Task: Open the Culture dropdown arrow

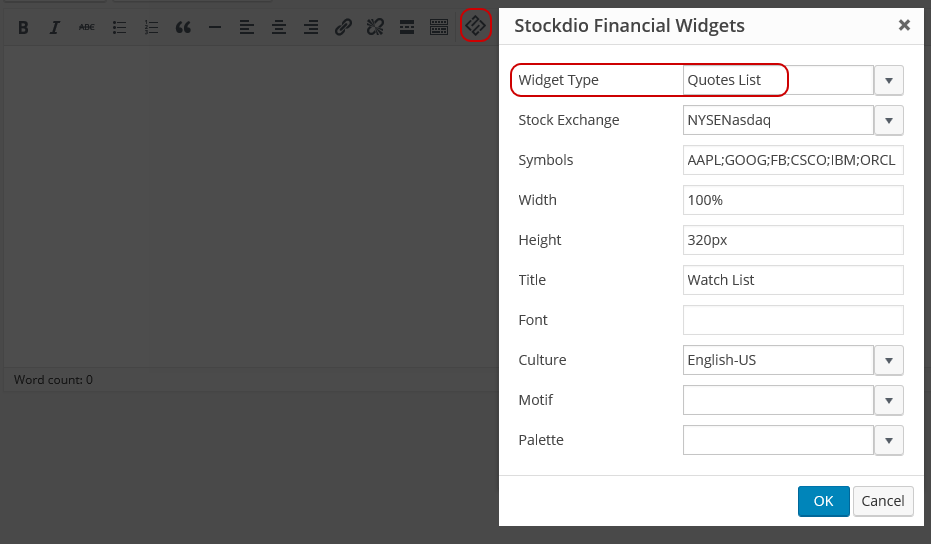Action: (x=889, y=360)
